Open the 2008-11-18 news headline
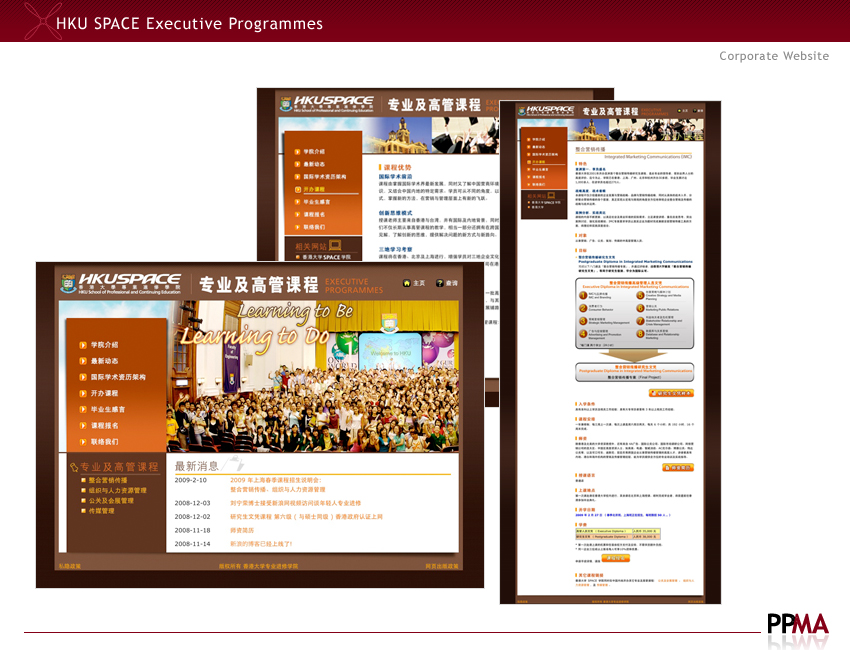The width and height of the screenshot is (850, 650). coord(242,530)
